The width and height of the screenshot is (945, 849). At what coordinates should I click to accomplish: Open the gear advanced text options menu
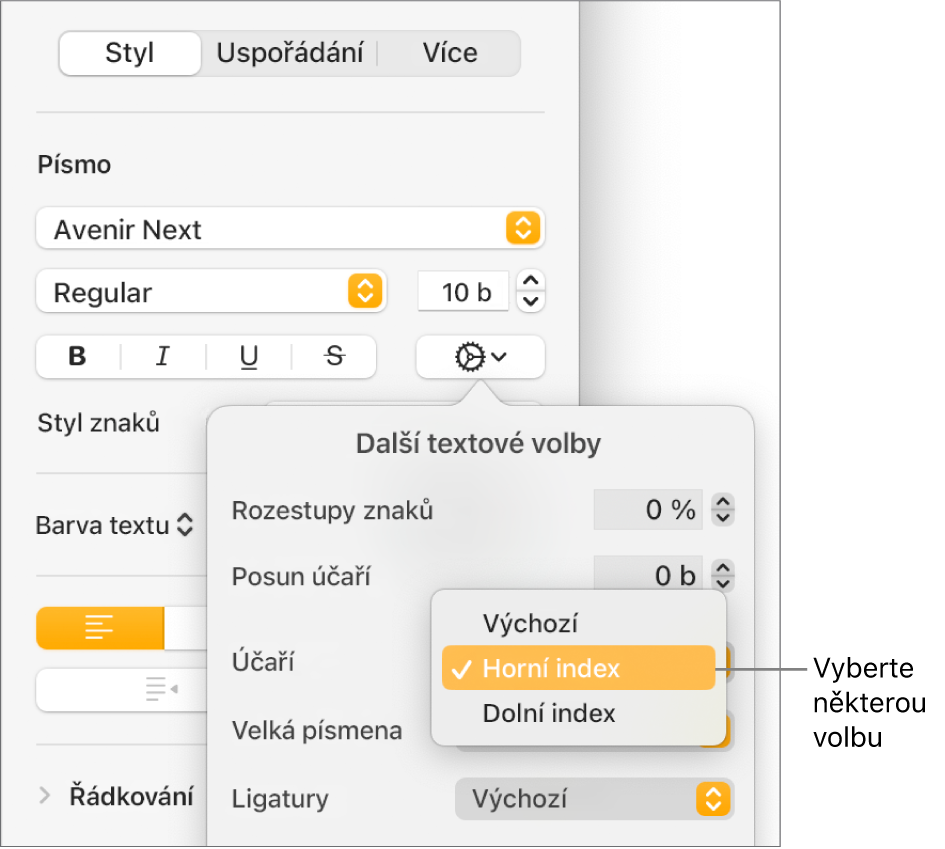point(480,357)
